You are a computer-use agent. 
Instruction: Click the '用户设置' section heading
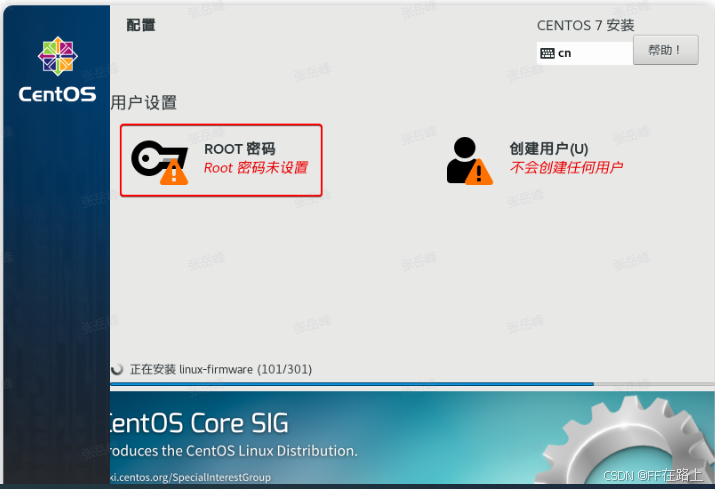[144, 103]
